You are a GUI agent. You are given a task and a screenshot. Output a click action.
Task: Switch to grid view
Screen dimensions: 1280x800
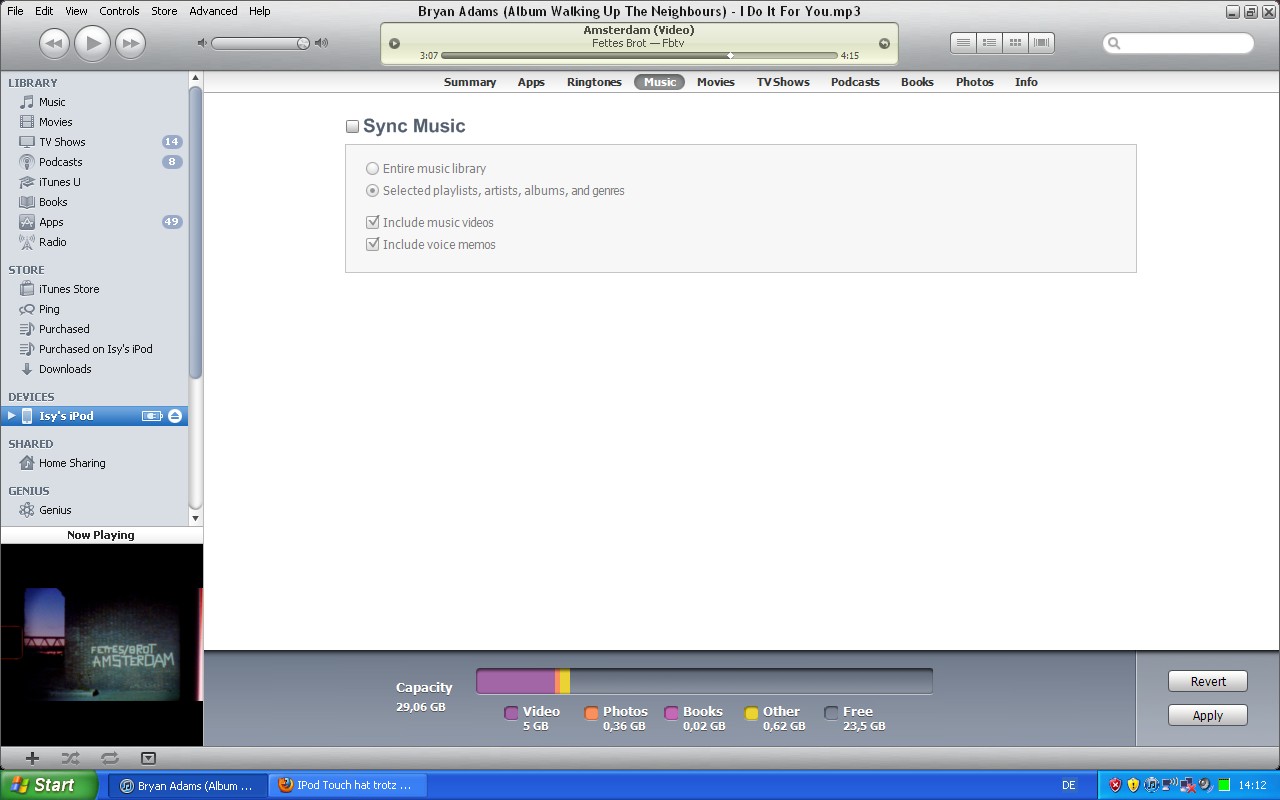[1015, 43]
